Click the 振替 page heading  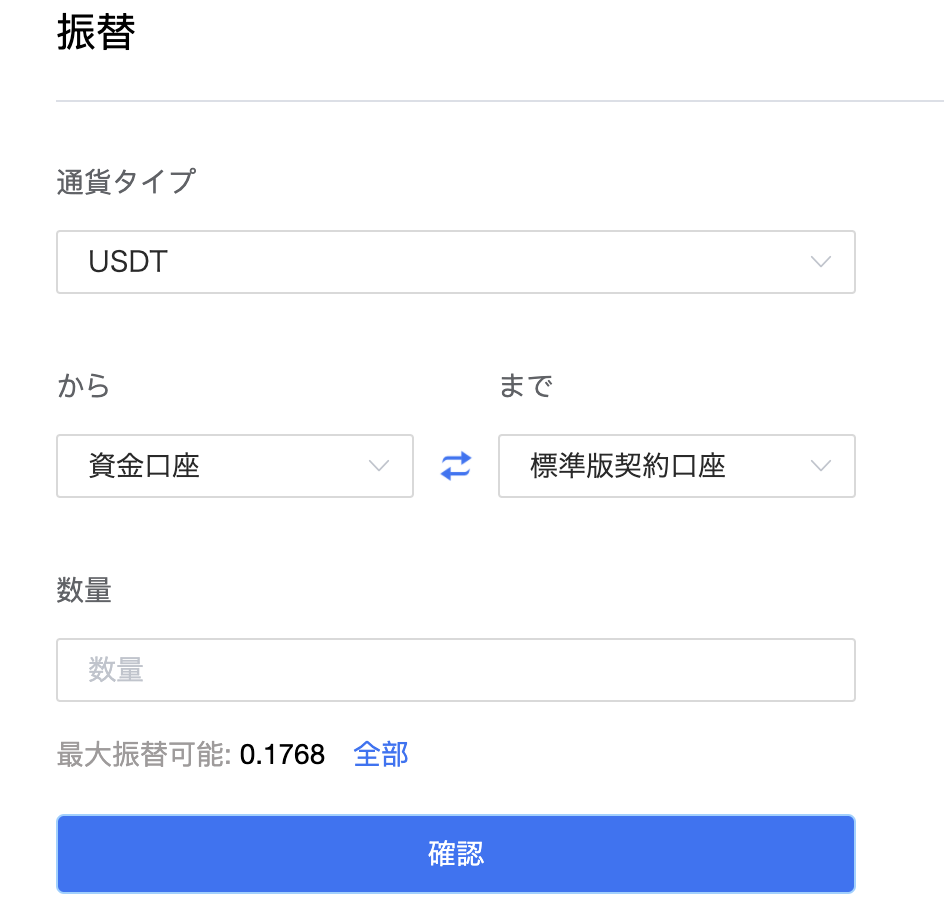coord(96,32)
